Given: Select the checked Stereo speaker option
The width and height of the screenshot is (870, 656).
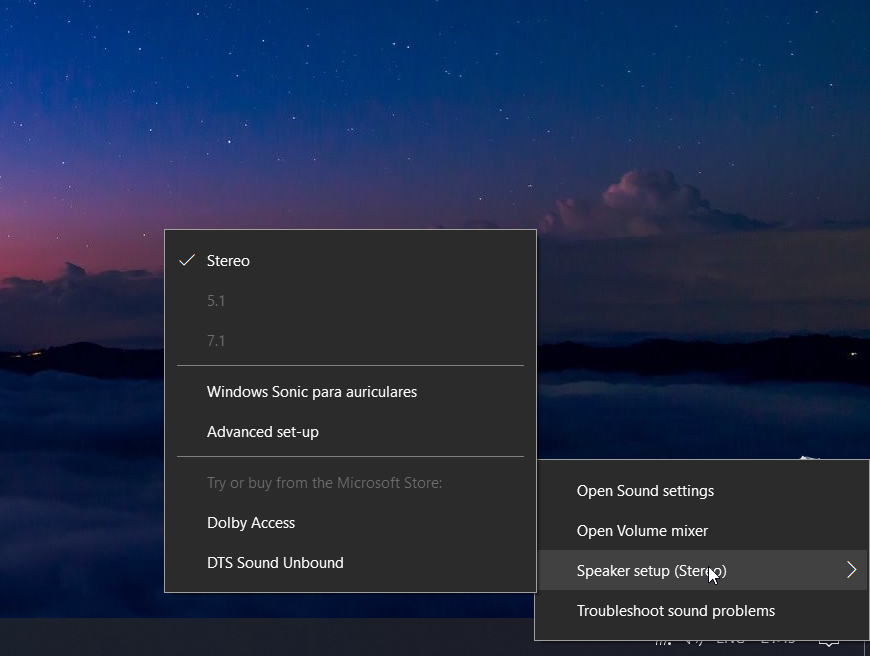Looking at the screenshot, I should tap(350, 261).
